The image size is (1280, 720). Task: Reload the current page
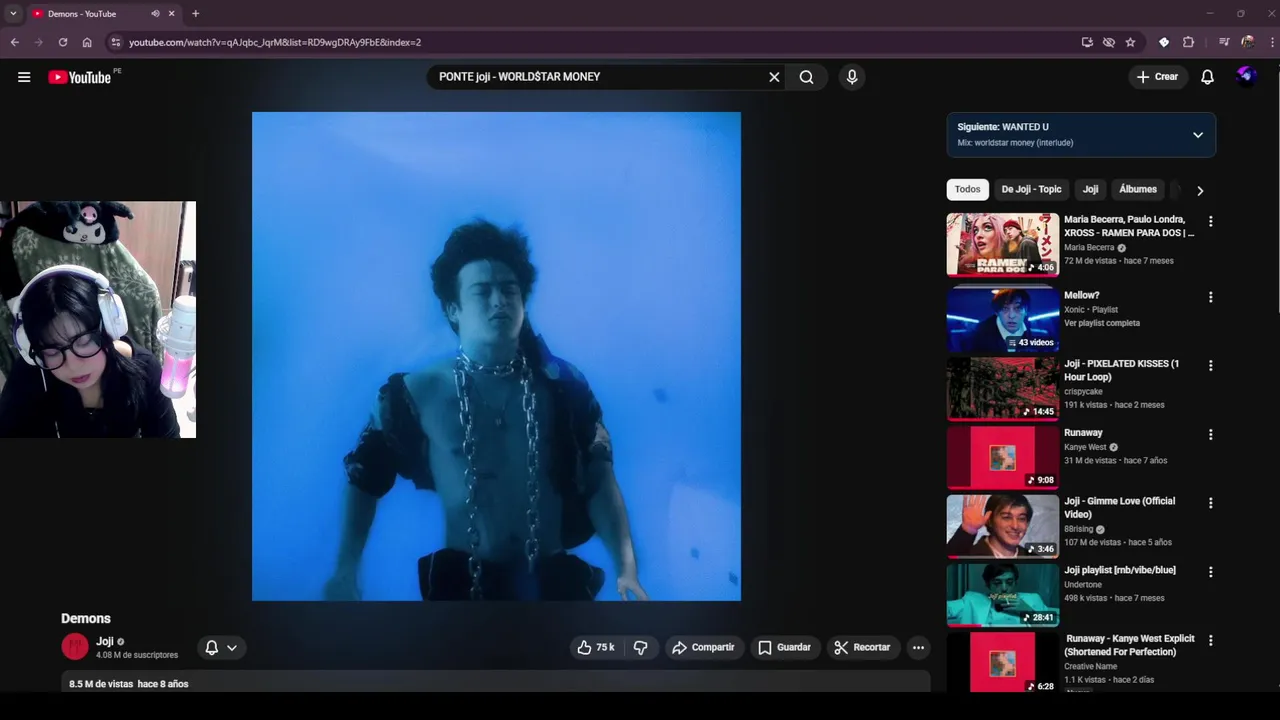[62, 42]
